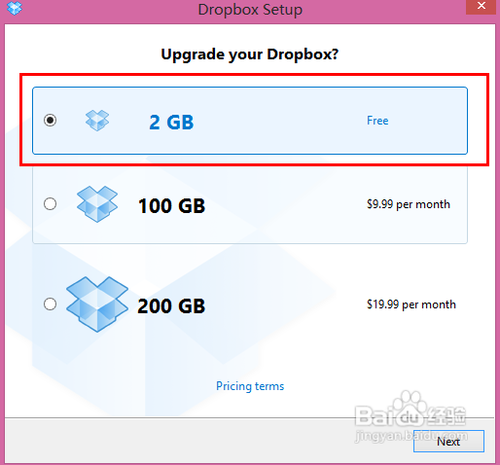500x465 pixels.
Task: Click the Free price text
Action: click(x=378, y=120)
